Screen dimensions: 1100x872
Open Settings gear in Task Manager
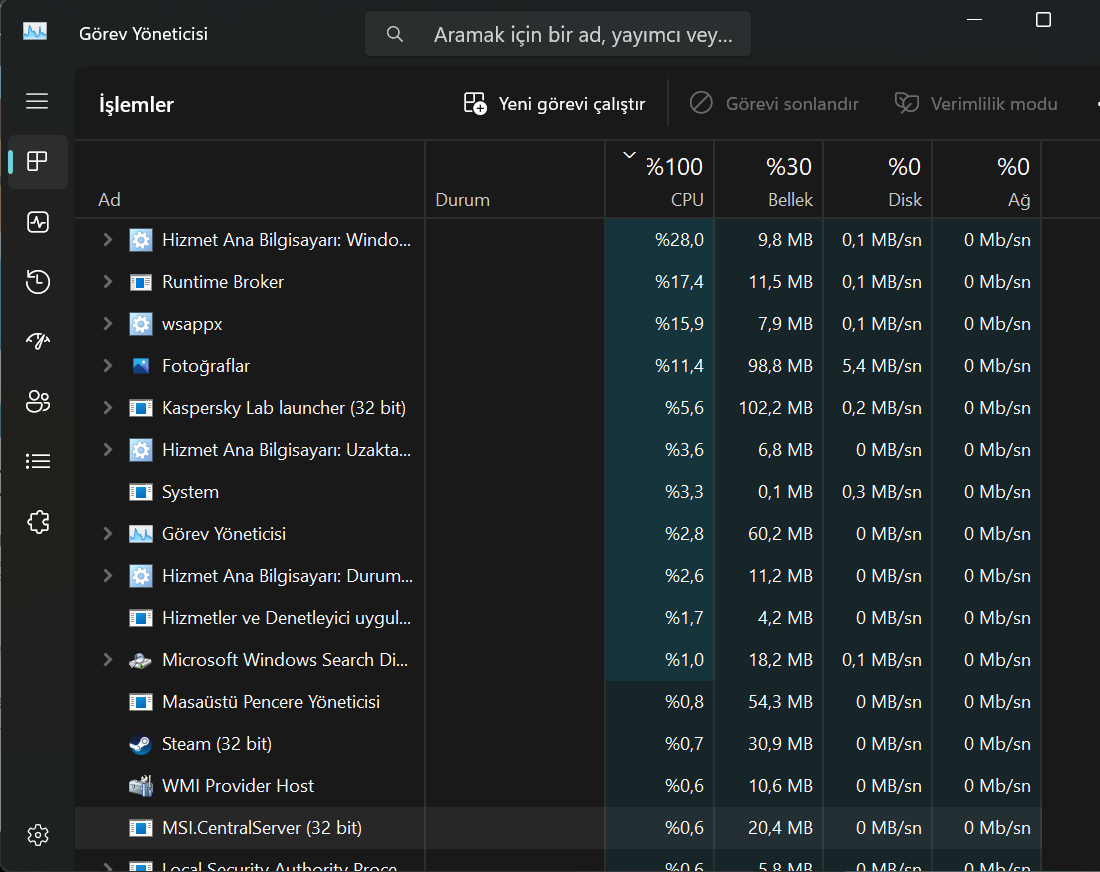point(37,835)
